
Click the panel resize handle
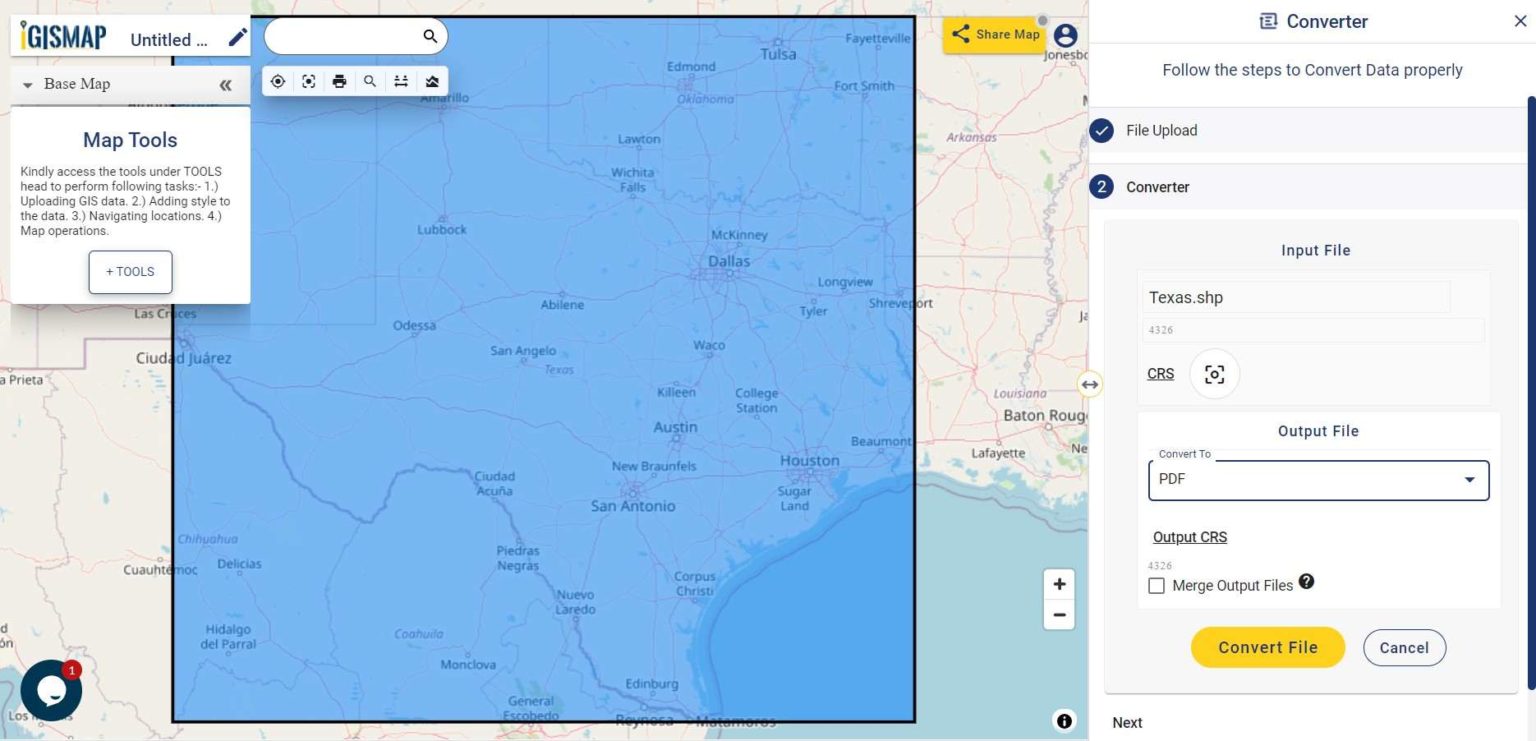pos(1090,384)
